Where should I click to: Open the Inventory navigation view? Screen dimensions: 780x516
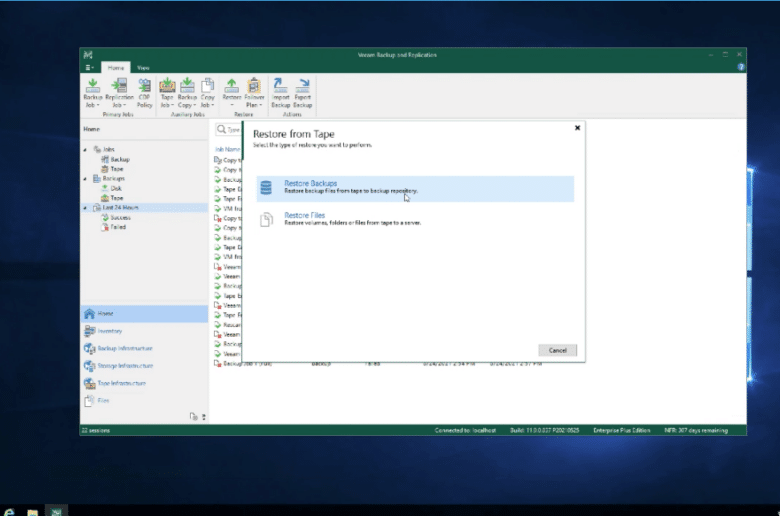[x=144, y=331]
